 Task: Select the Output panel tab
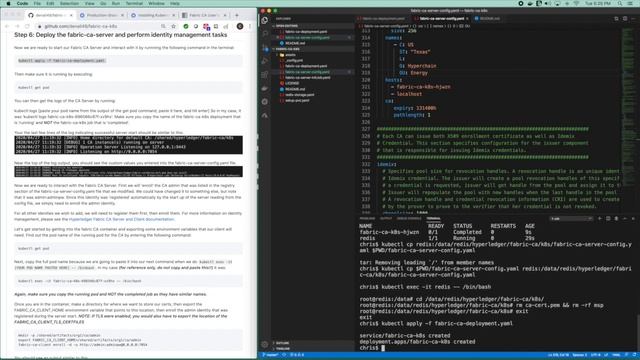(386, 219)
